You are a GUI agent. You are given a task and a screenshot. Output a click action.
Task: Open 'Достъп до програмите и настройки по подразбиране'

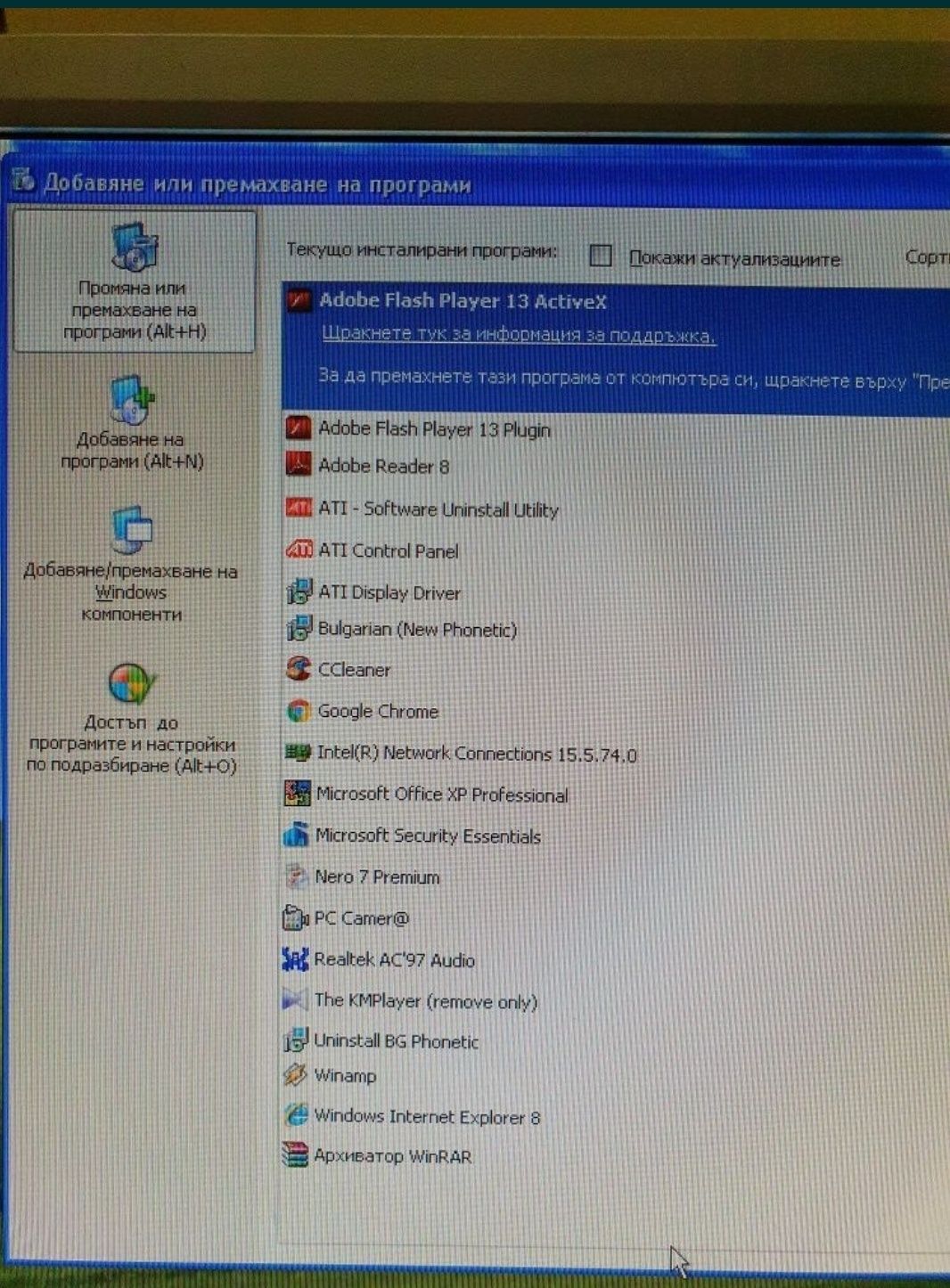coord(132,719)
